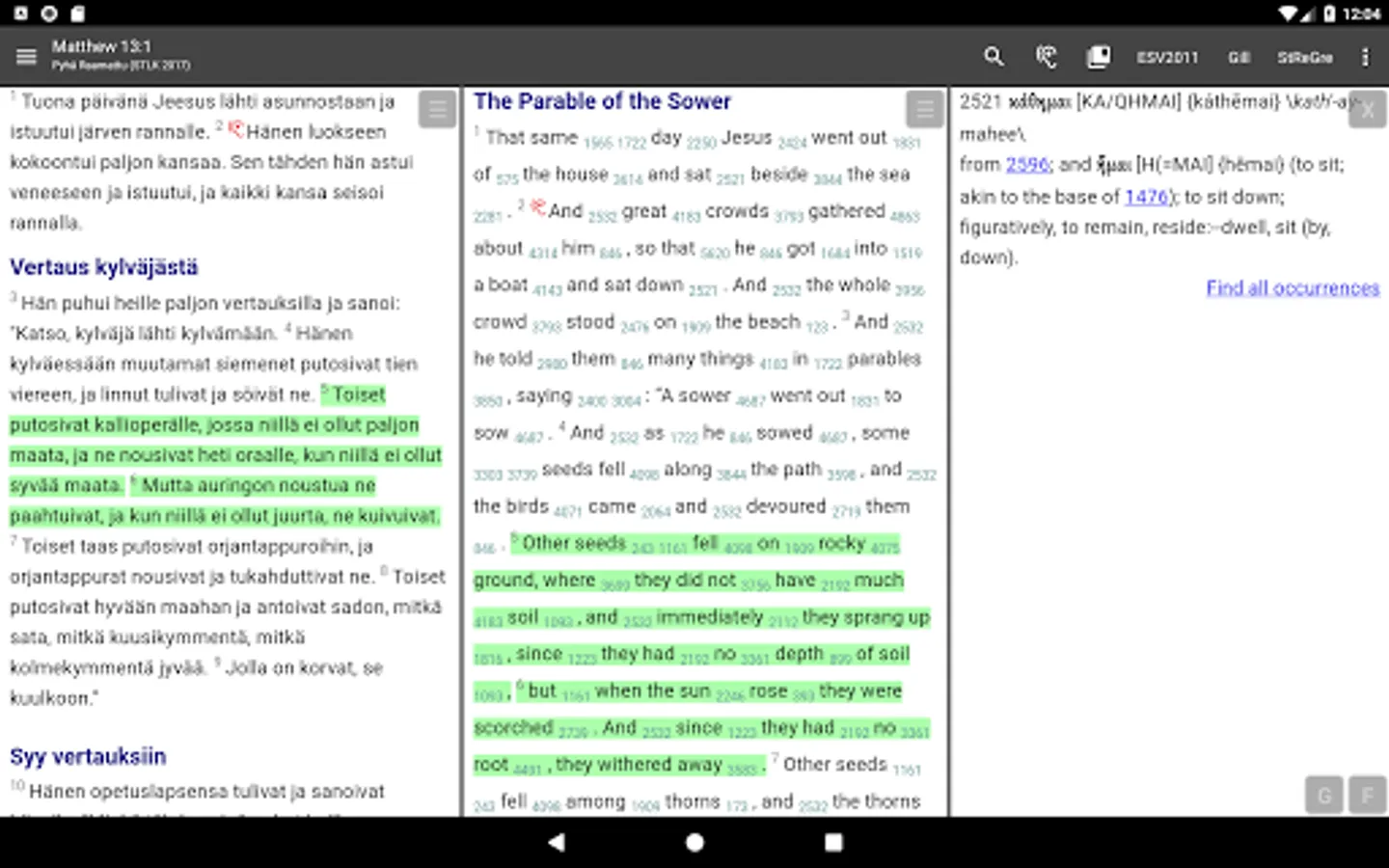Click Strong's number 1519 after 'into'

tap(907, 254)
